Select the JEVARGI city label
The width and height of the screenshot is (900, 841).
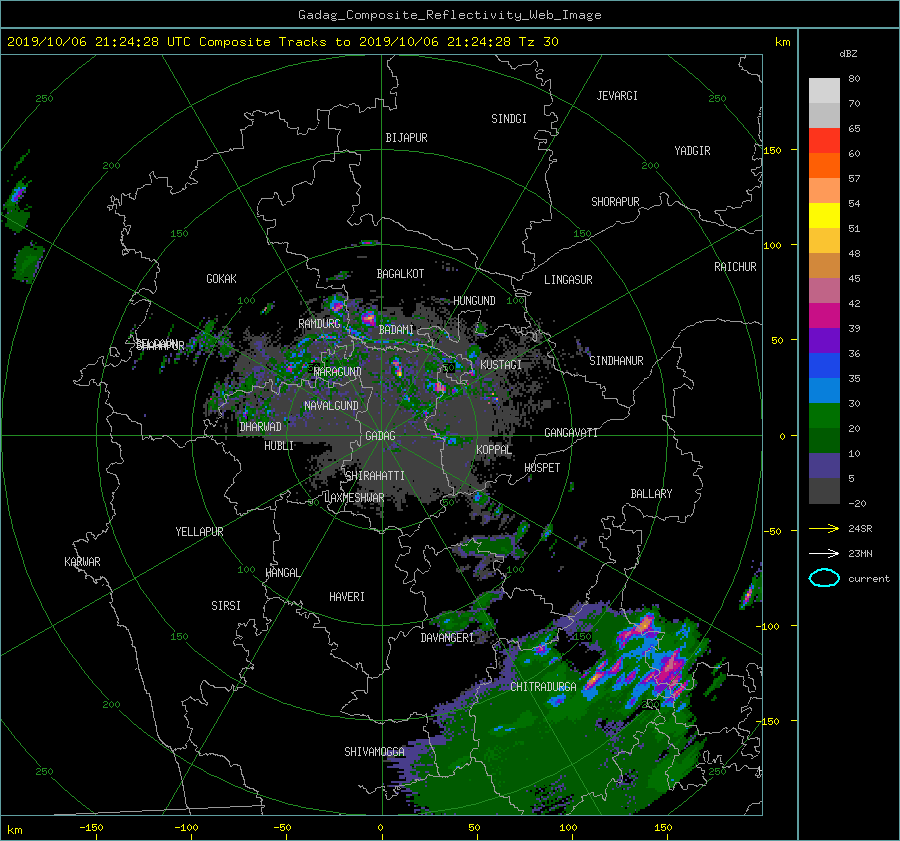tap(617, 96)
